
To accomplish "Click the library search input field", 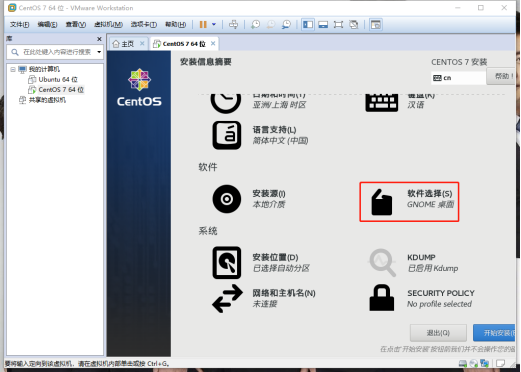I will 57,52.
